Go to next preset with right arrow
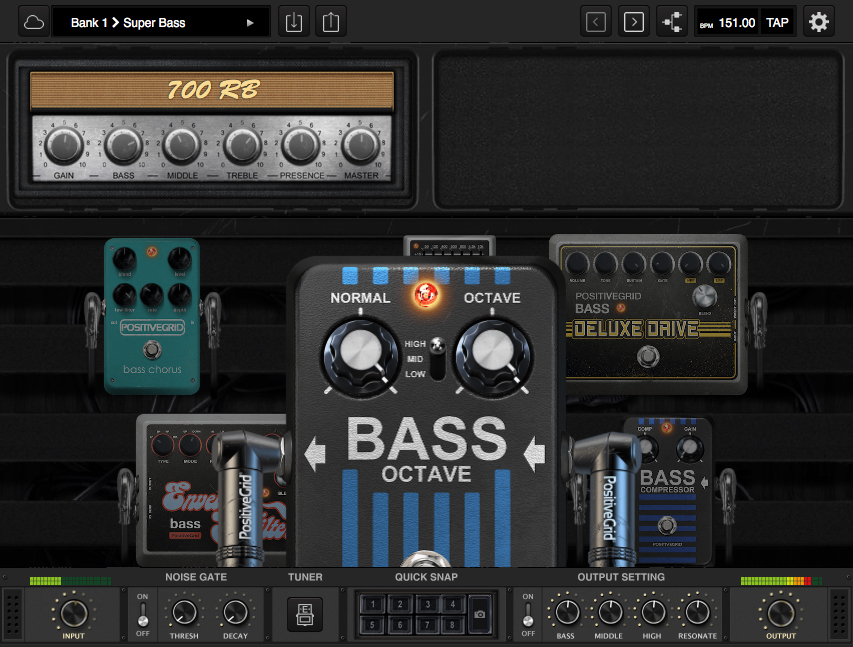The height and width of the screenshot is (647, 853). (633, 20)
